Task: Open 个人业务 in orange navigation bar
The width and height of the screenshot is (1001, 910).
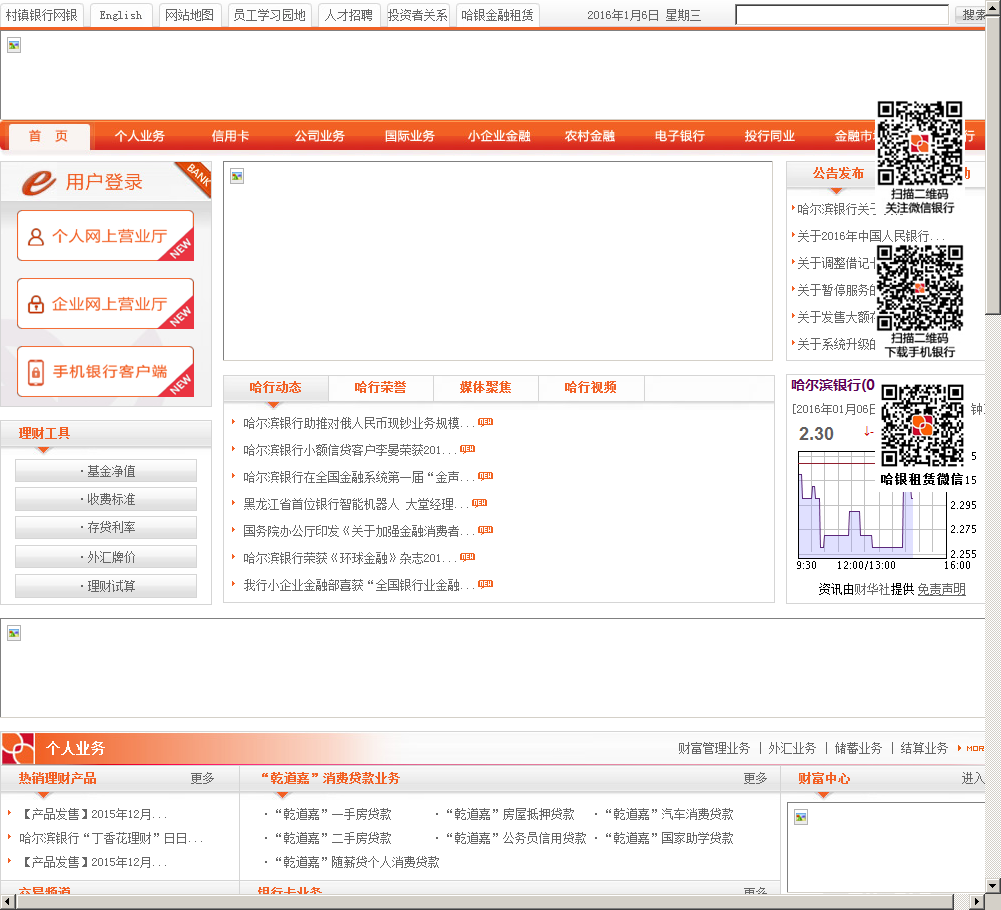Action: pyautogui.click(x=140, y=136)
